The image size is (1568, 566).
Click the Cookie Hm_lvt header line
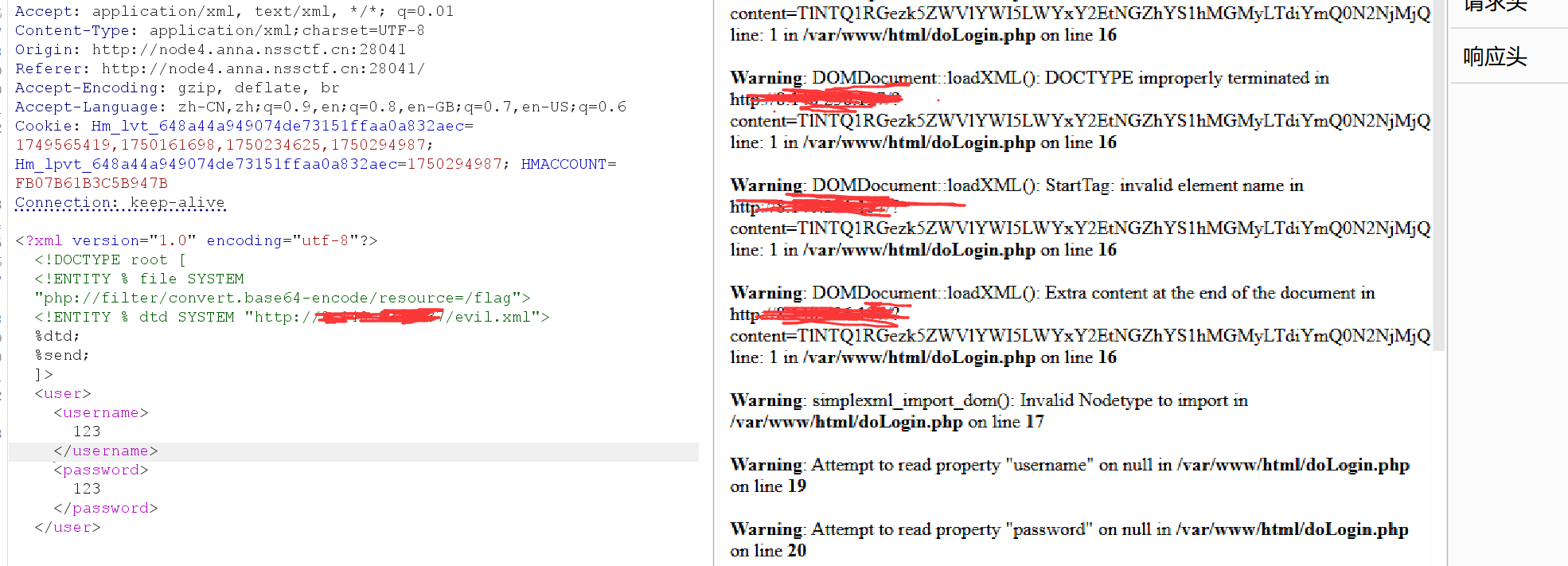244,126
